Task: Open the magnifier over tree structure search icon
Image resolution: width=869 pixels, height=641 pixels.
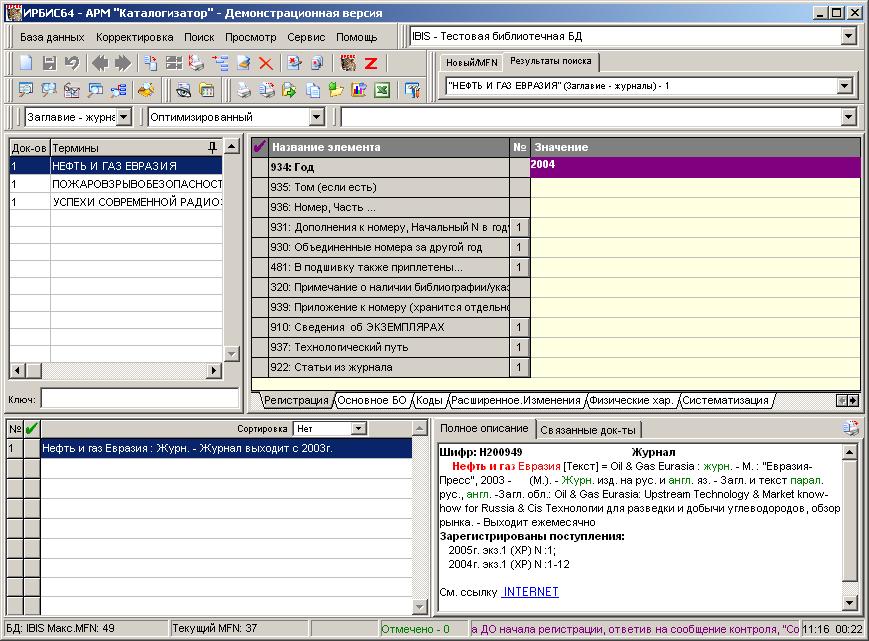Action: tap(118, 90)
